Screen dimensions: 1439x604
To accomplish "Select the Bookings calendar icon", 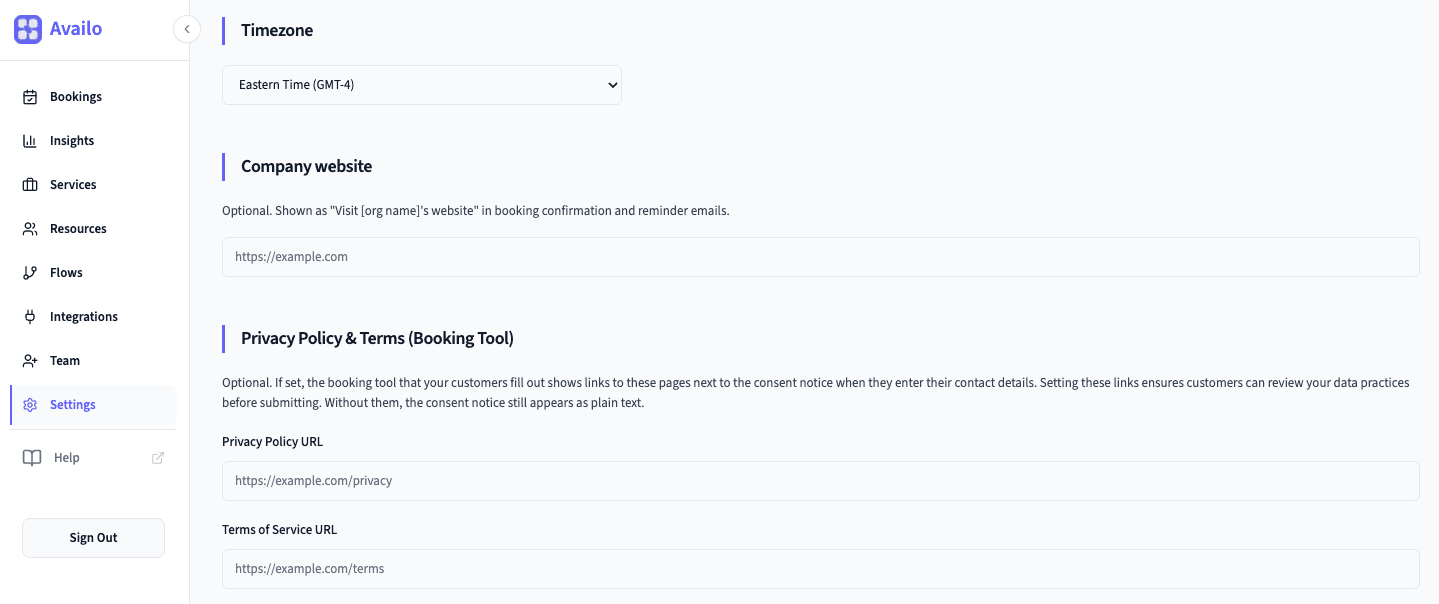I will (30, 96).
